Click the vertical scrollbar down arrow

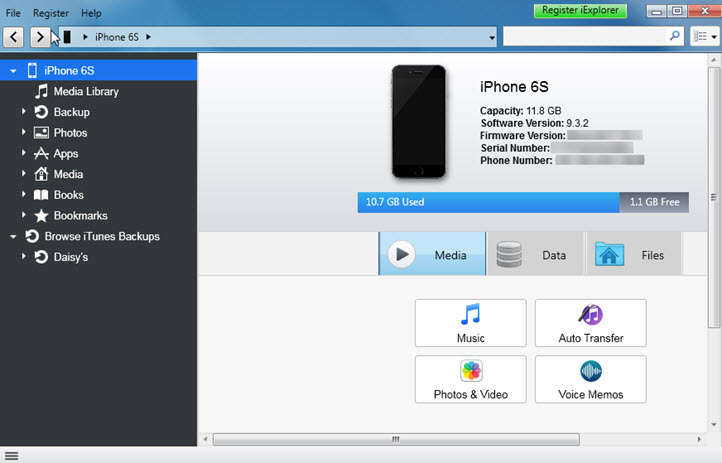(714, 424)
